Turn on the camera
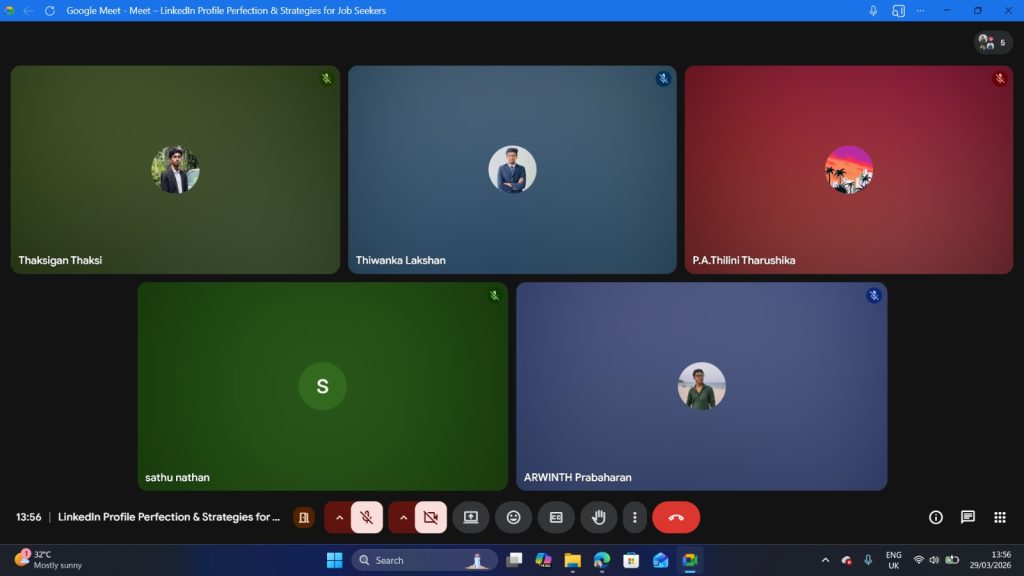 [431, 517]
